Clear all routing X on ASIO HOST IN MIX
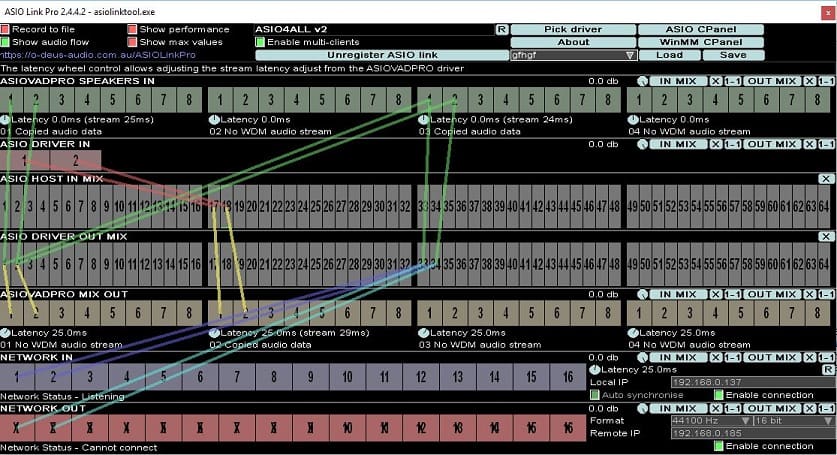Image resolution: width=837 pixels, height=455 pixels. [826, 179]
